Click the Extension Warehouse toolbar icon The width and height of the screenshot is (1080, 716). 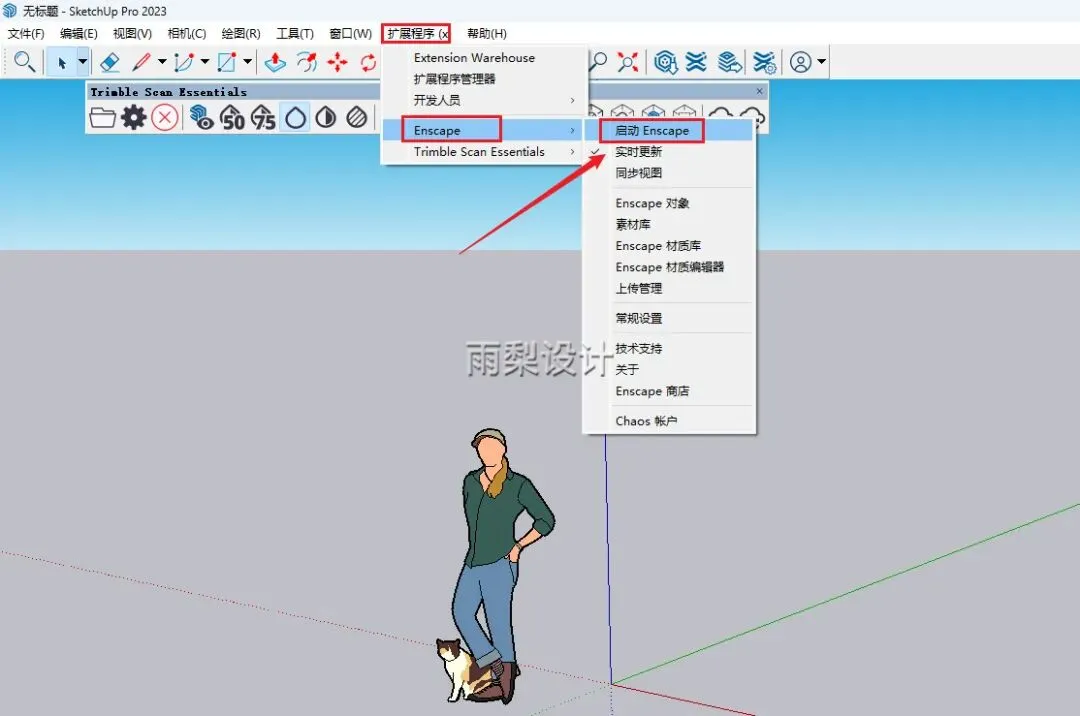tap(696, 62)
